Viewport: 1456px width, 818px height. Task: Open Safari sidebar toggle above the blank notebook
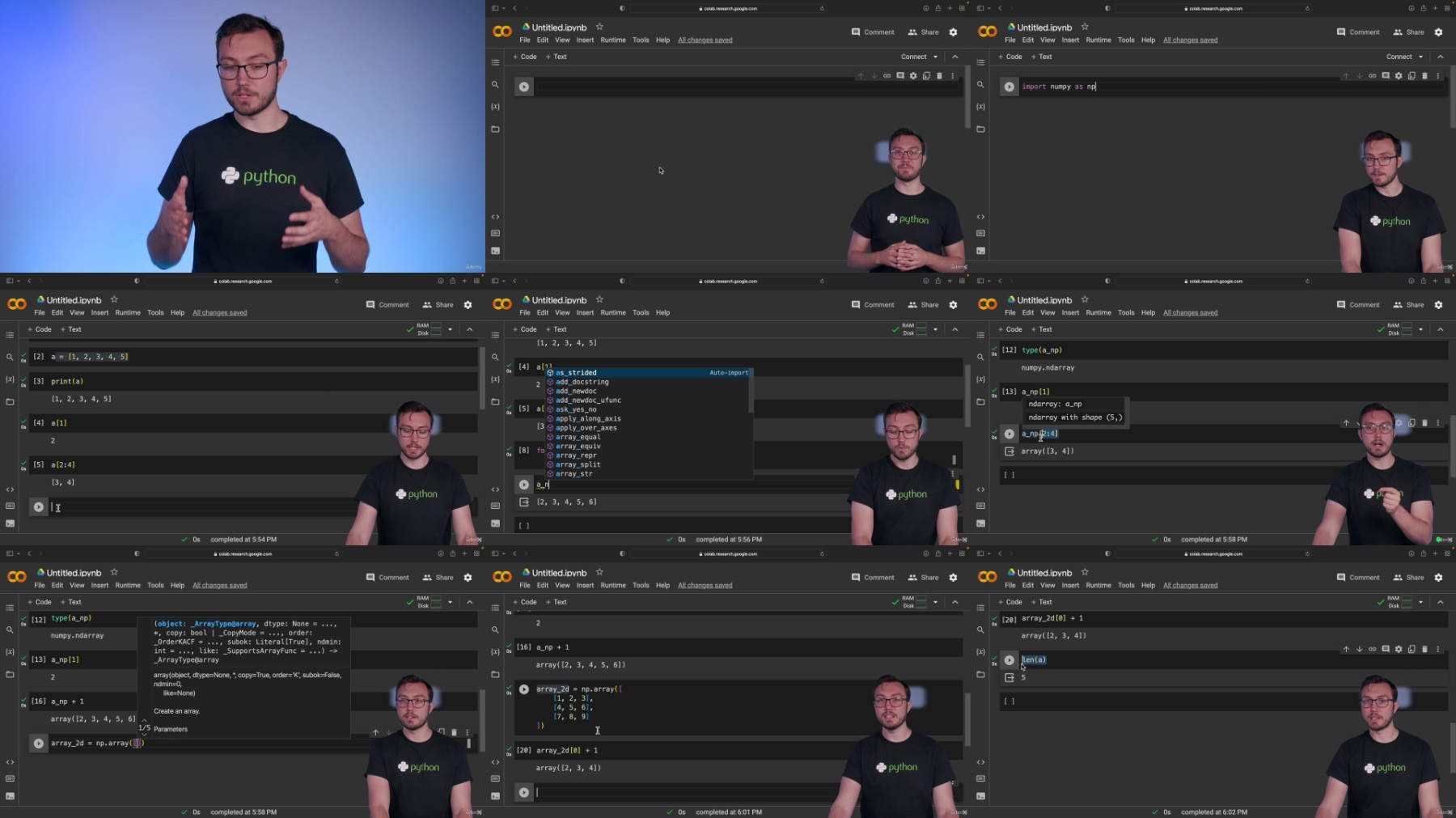tap(495, 8)
